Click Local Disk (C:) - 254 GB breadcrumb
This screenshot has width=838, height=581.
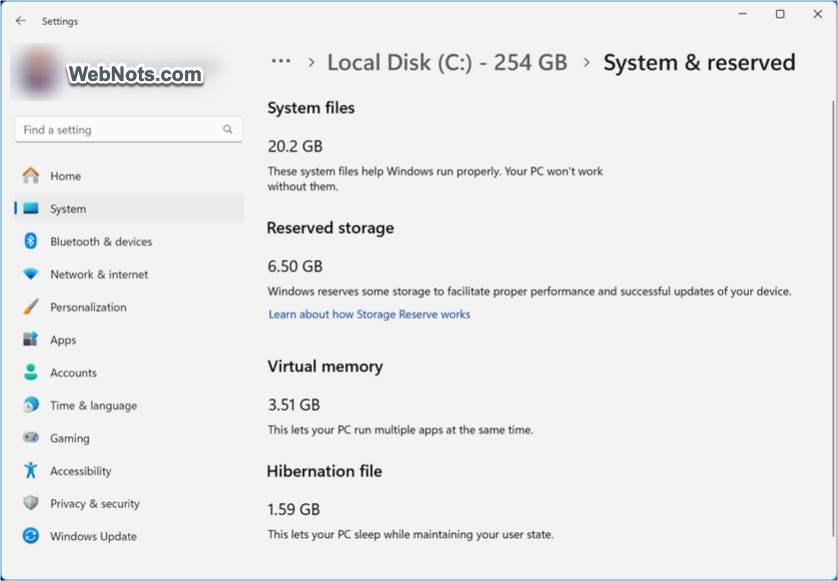click(x=447, y=63)
